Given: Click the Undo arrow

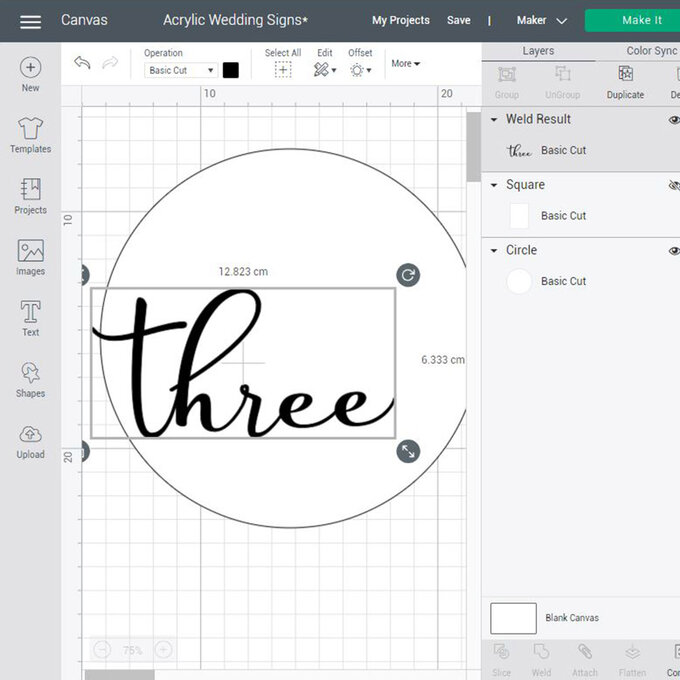Looking at the screenshot, I should point(82,63).
